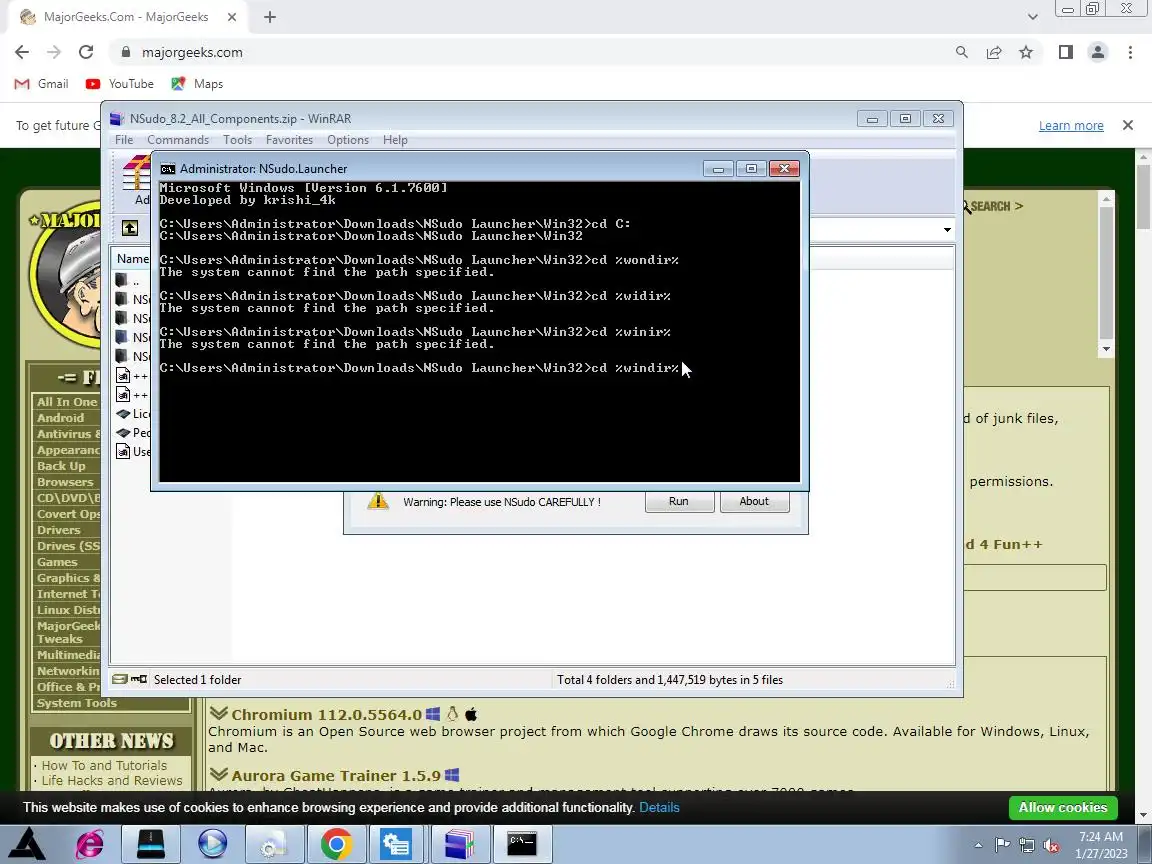Reload the MajorGeeks page
1152x864 pixels.
tap(86, 52)
